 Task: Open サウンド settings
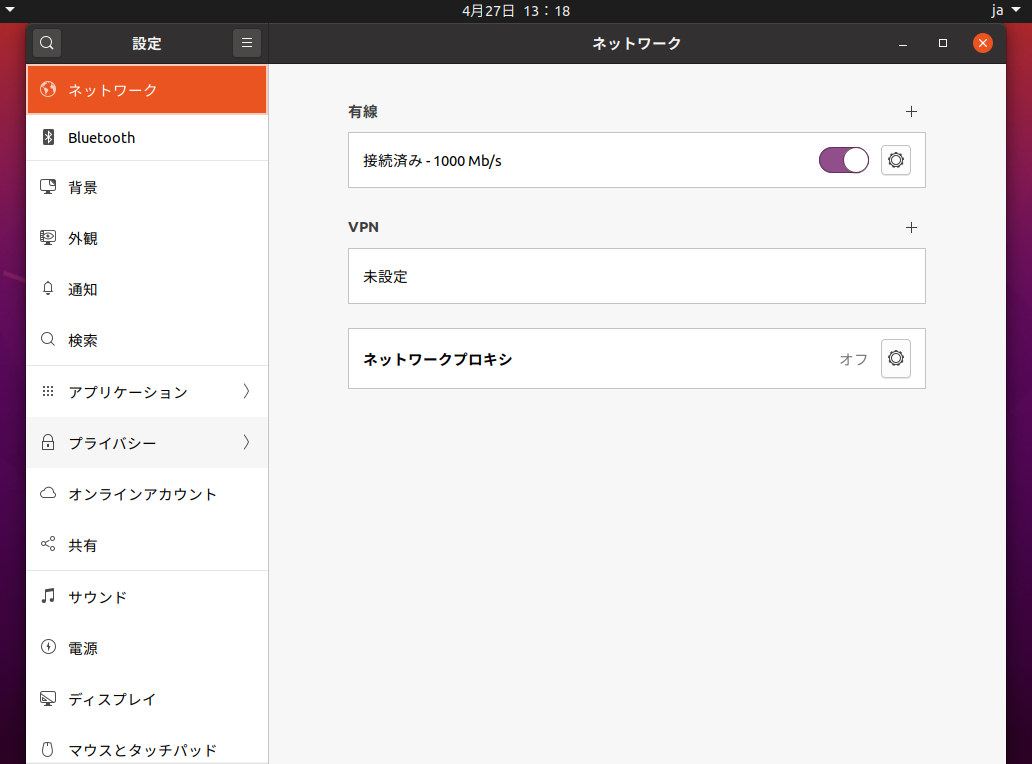tap(147, 597)
